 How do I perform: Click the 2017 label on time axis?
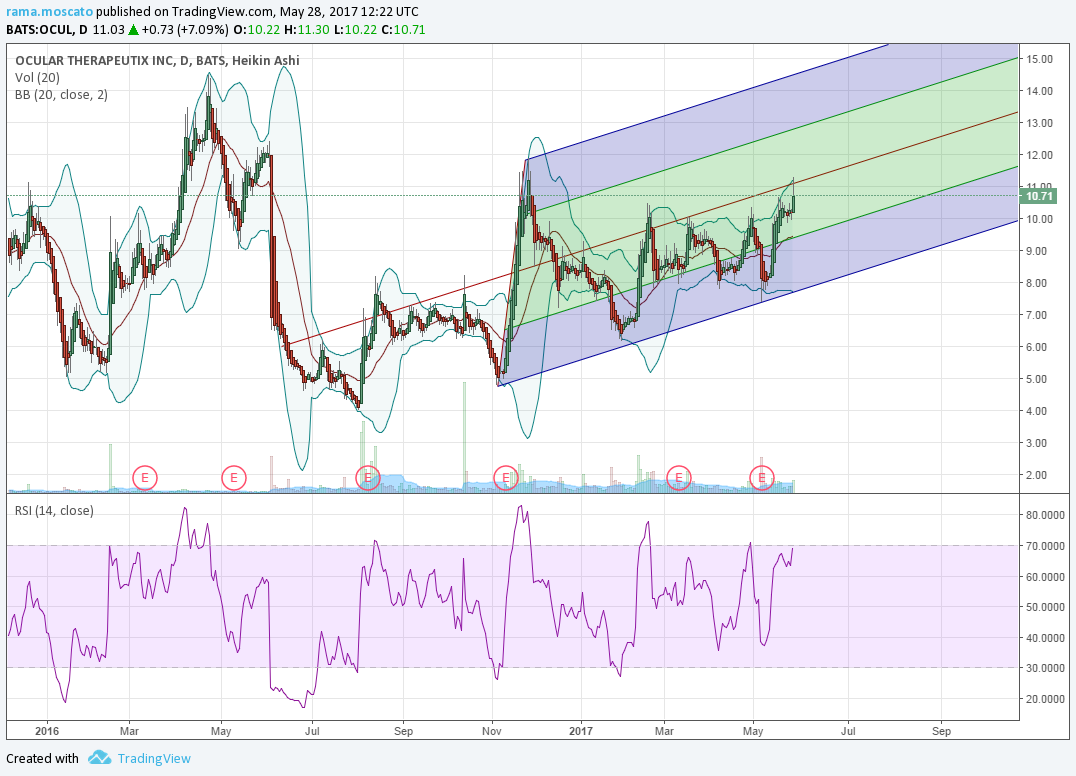(581, 731)
